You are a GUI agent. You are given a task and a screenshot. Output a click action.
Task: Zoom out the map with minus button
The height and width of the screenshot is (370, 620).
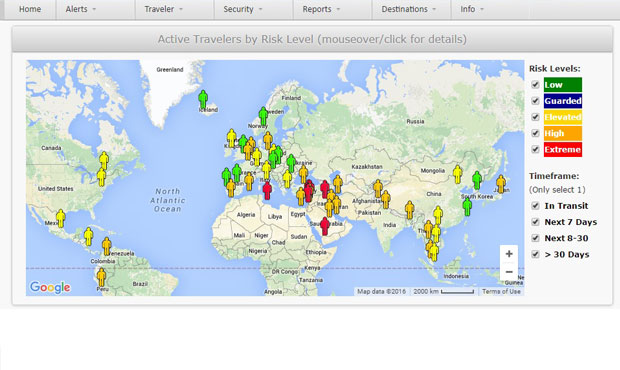click(x=509, y=272)
